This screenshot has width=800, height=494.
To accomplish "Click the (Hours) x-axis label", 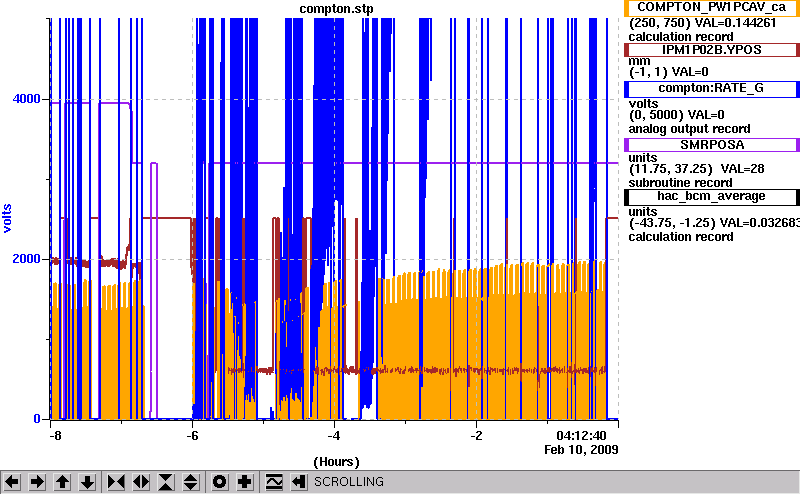I will [x=336, y=462].
